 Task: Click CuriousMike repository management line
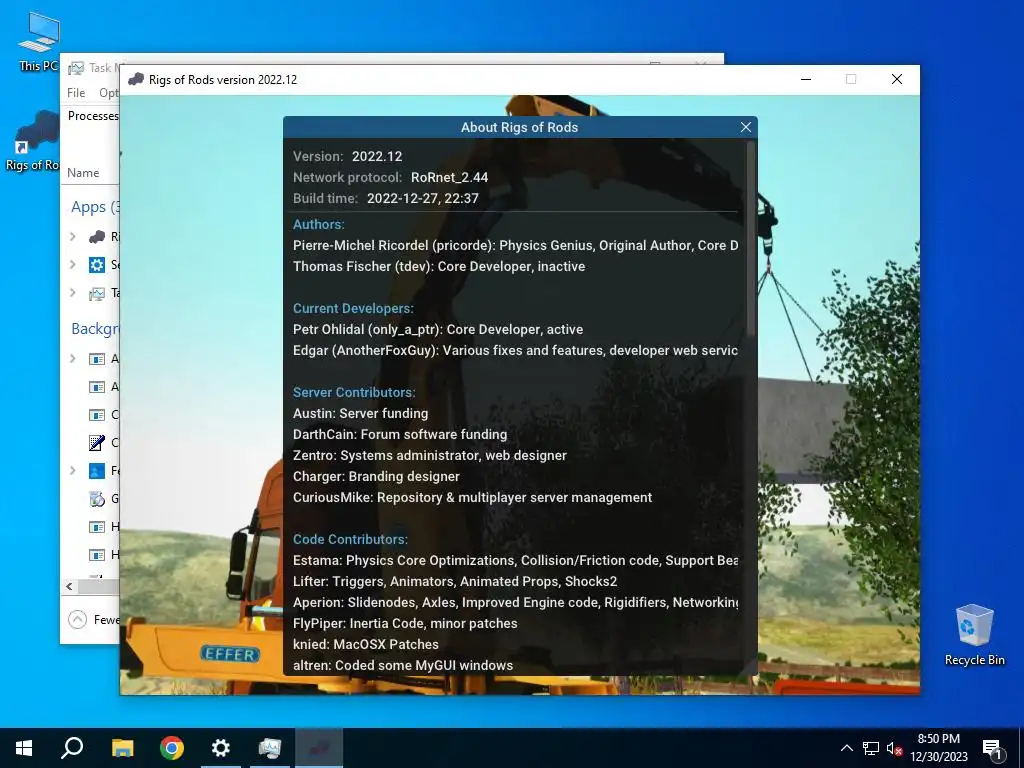click(472, 498)
